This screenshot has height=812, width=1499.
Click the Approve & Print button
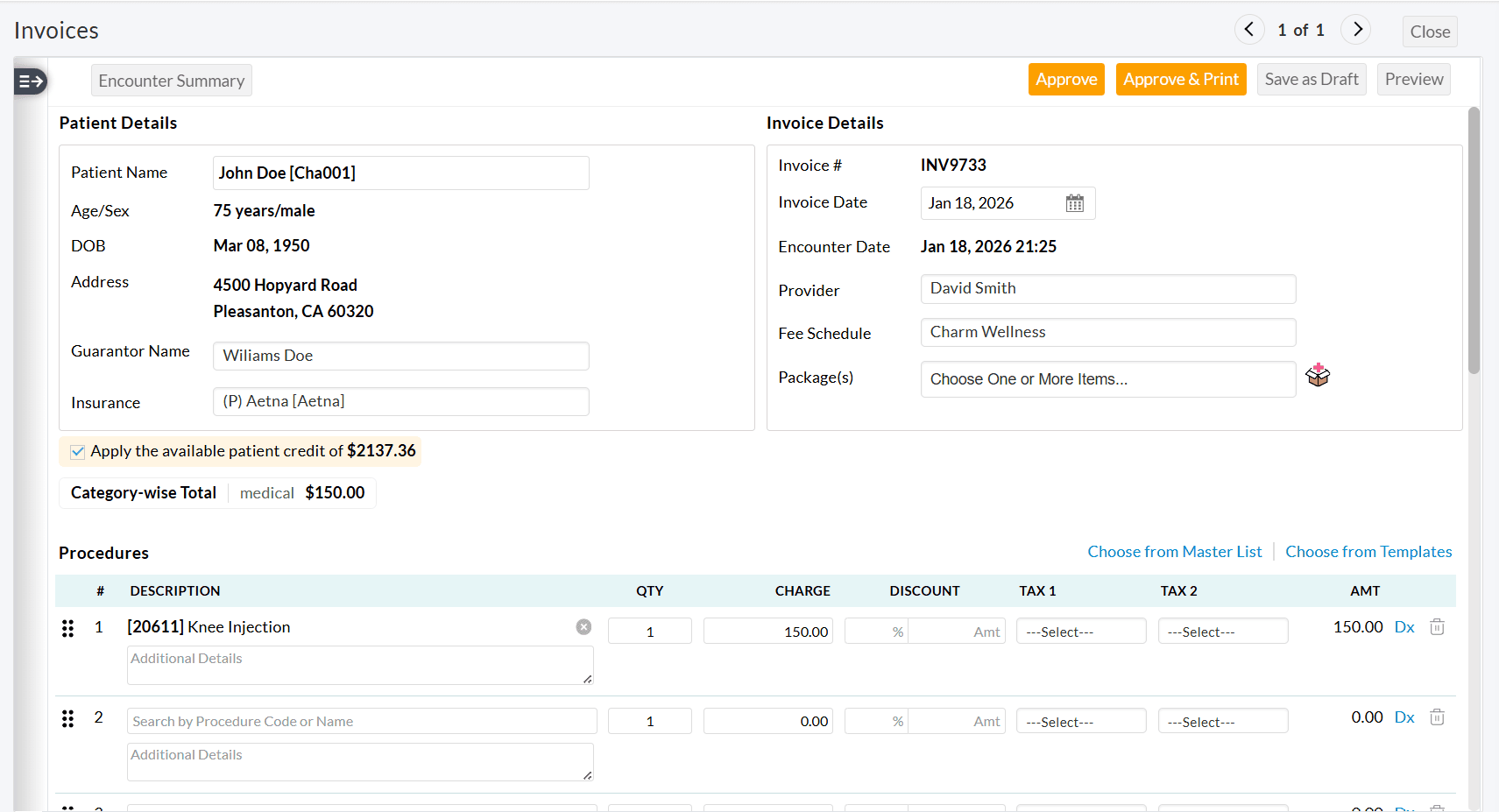click(1180, 80)
